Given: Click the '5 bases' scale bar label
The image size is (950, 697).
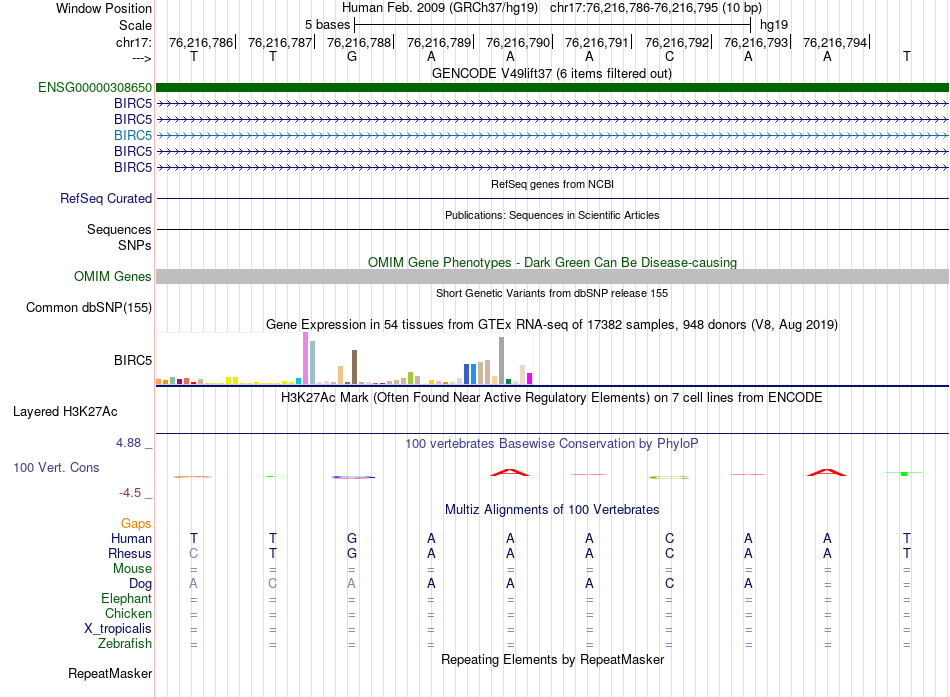Looking at the screenshot, I should click(x=327, y=25).
